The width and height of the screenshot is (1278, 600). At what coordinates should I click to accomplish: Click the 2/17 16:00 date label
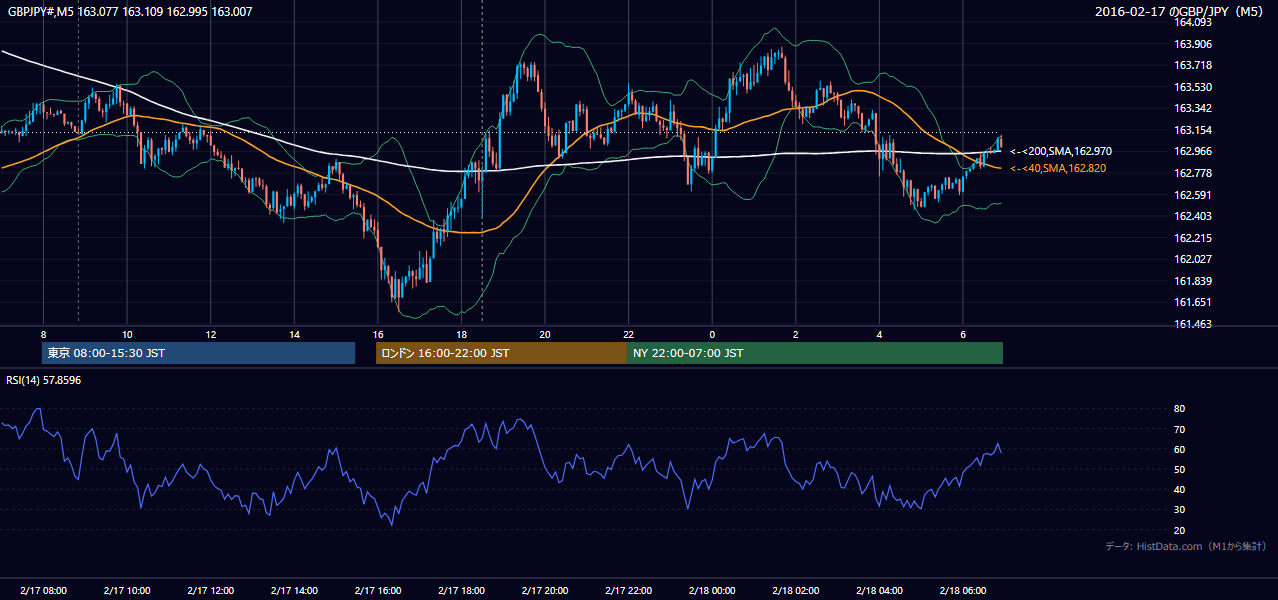pyautogui.click(x=377, y=591)
